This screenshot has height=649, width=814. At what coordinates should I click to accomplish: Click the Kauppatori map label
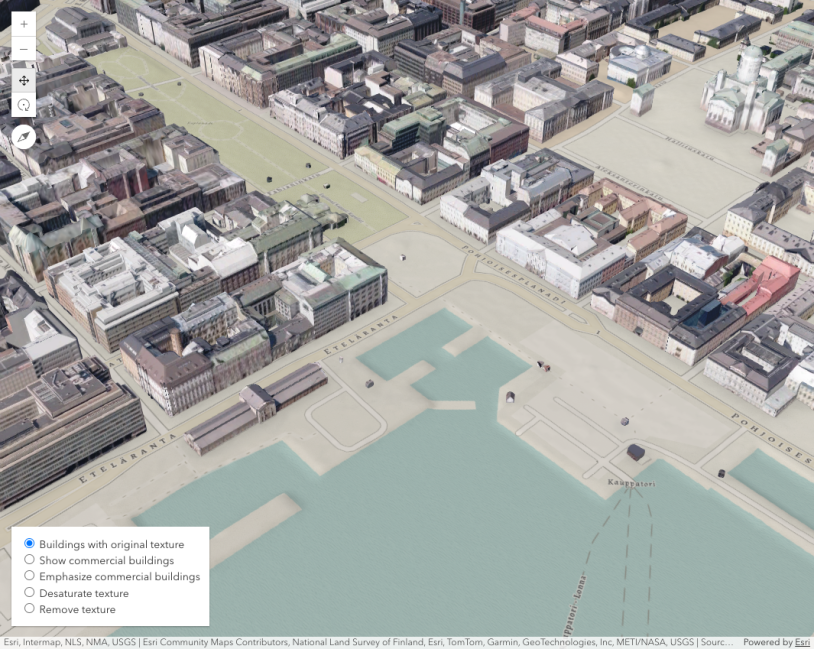[631, 483]
